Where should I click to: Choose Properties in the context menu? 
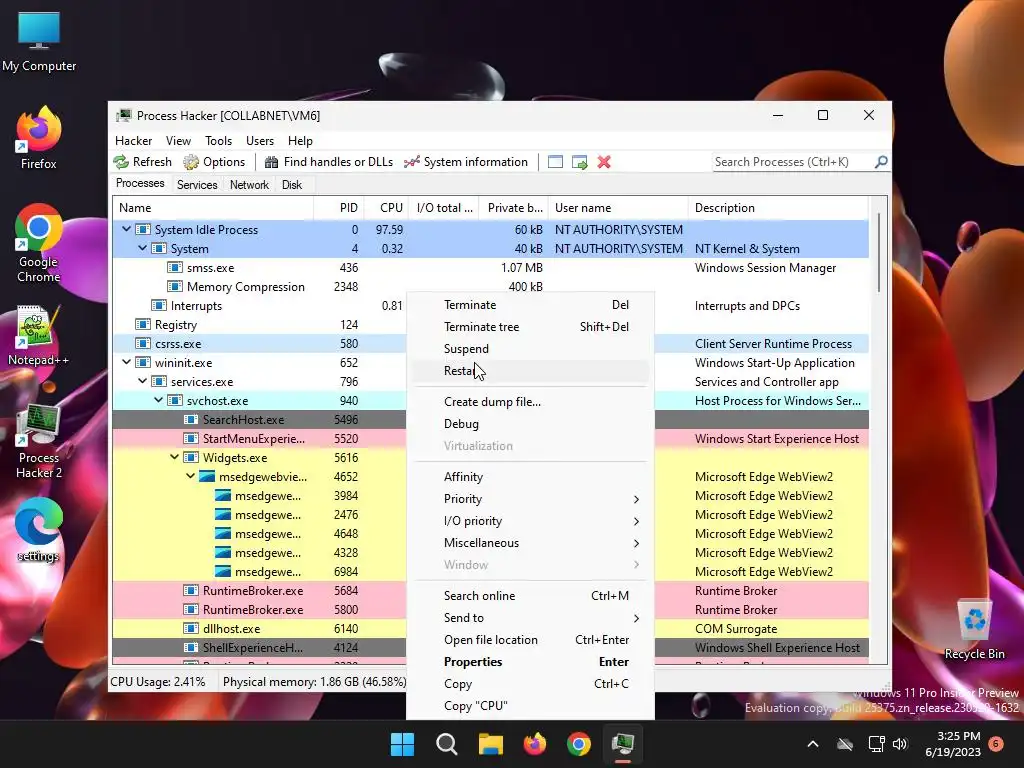coord(530,662)
